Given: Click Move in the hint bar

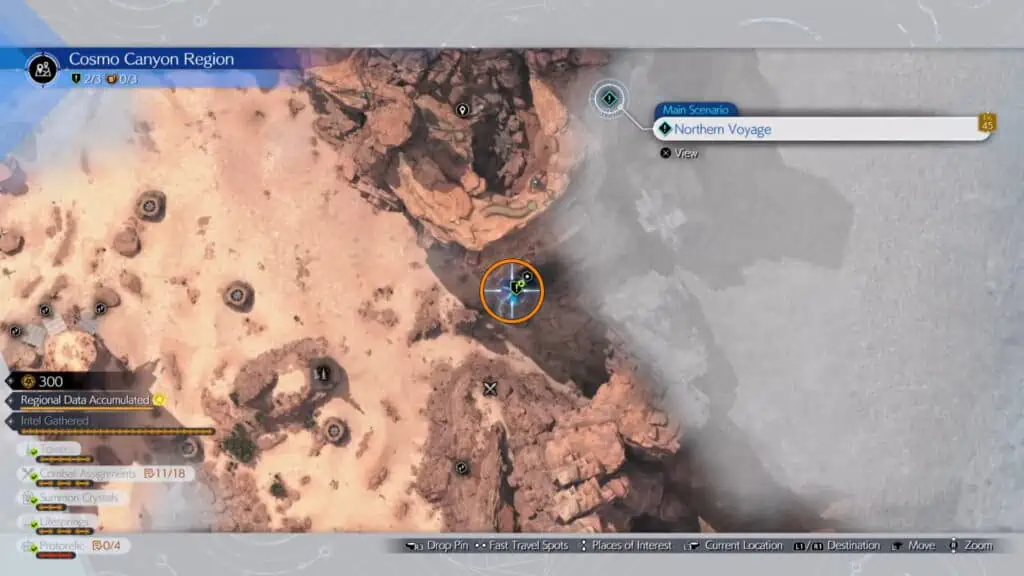Looking at the screenshot, I should 921,545.
